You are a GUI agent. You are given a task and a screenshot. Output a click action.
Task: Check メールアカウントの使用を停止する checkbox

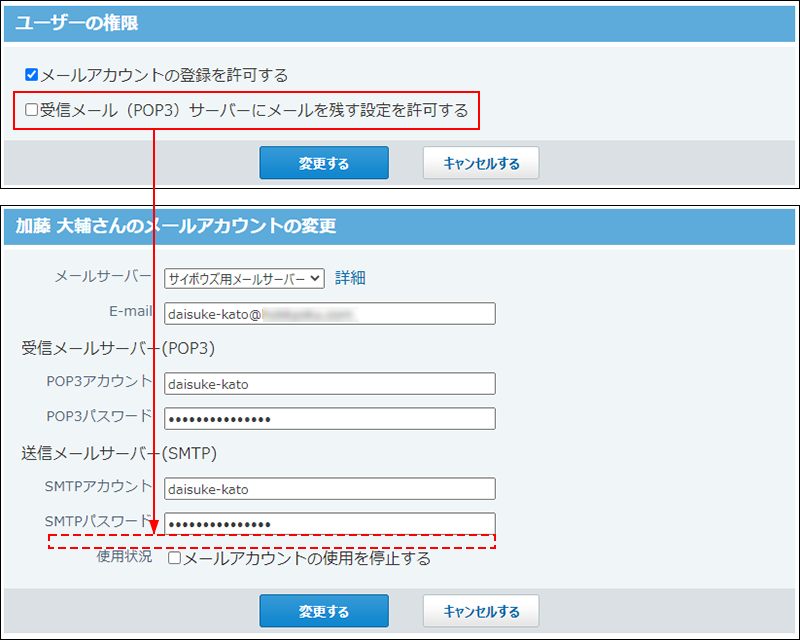pyautogui.click(x=174, y=558)
